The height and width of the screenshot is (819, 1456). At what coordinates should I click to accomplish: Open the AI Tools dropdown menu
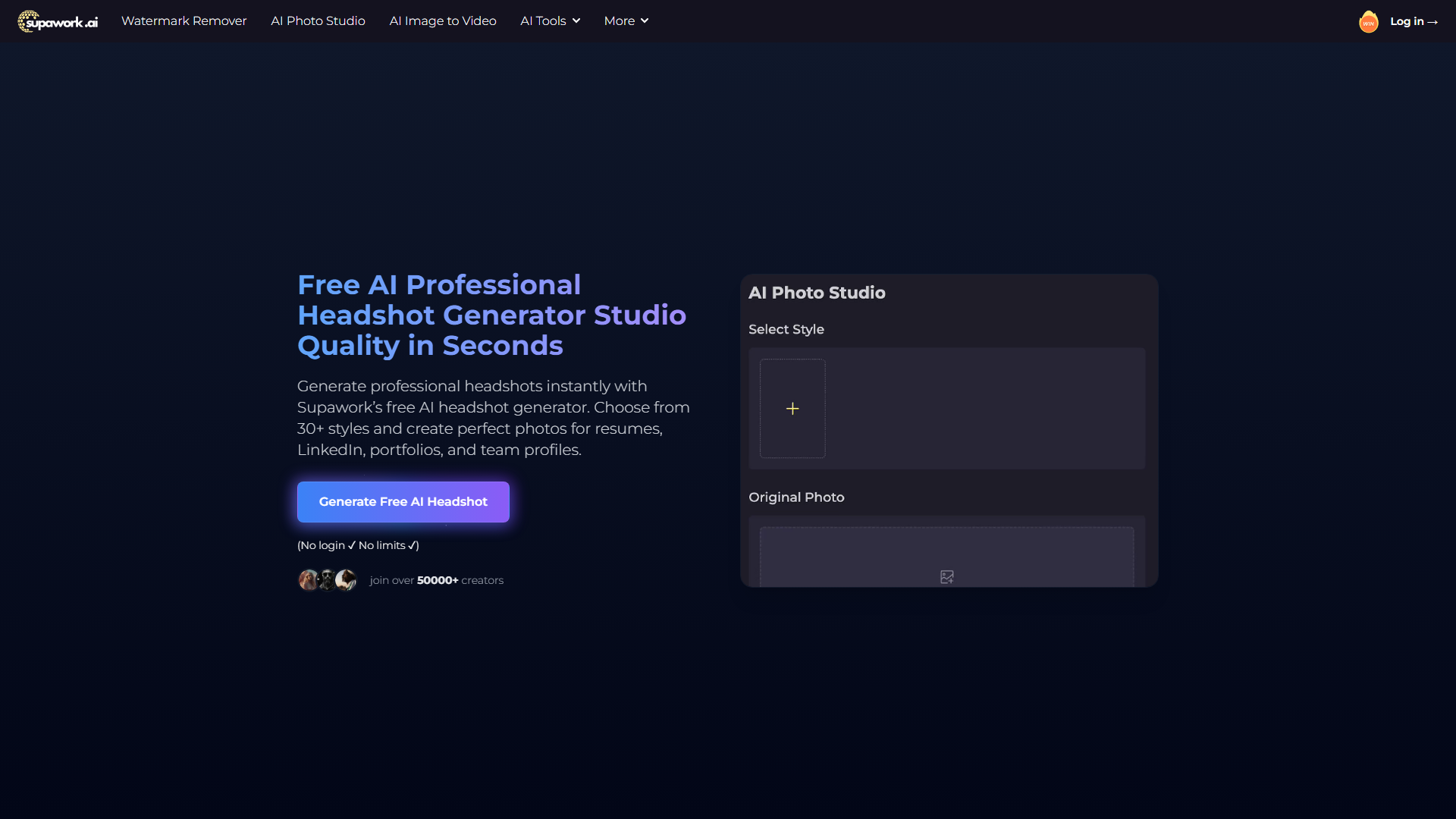coord(550,21)
